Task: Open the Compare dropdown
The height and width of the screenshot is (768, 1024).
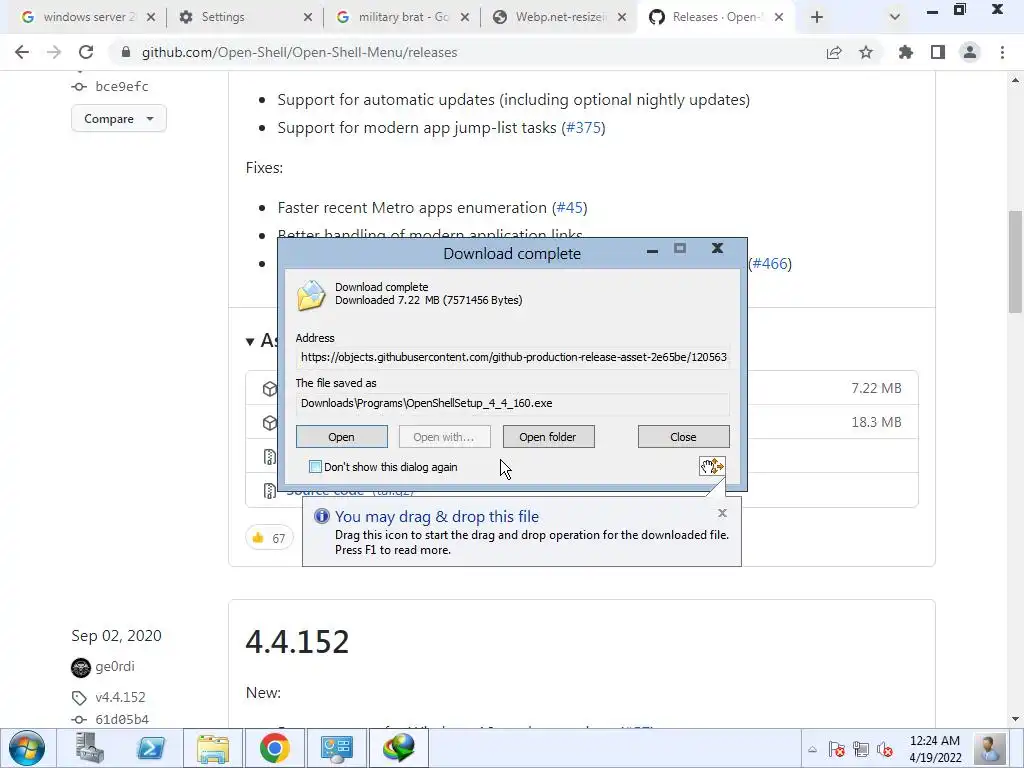Action: pyautogui.click(x=119, y=119)
